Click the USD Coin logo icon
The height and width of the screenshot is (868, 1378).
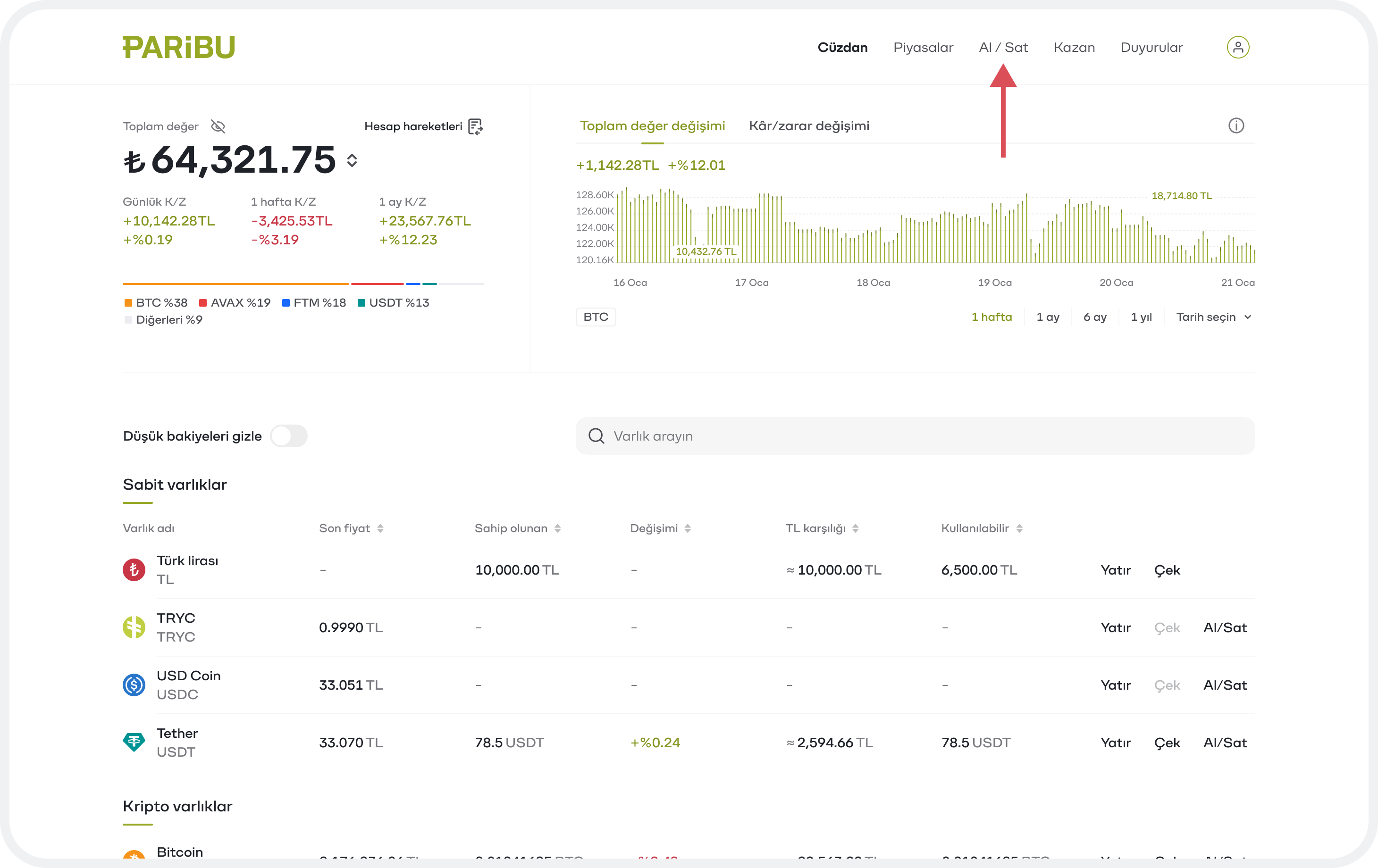(x=134, y=685)
